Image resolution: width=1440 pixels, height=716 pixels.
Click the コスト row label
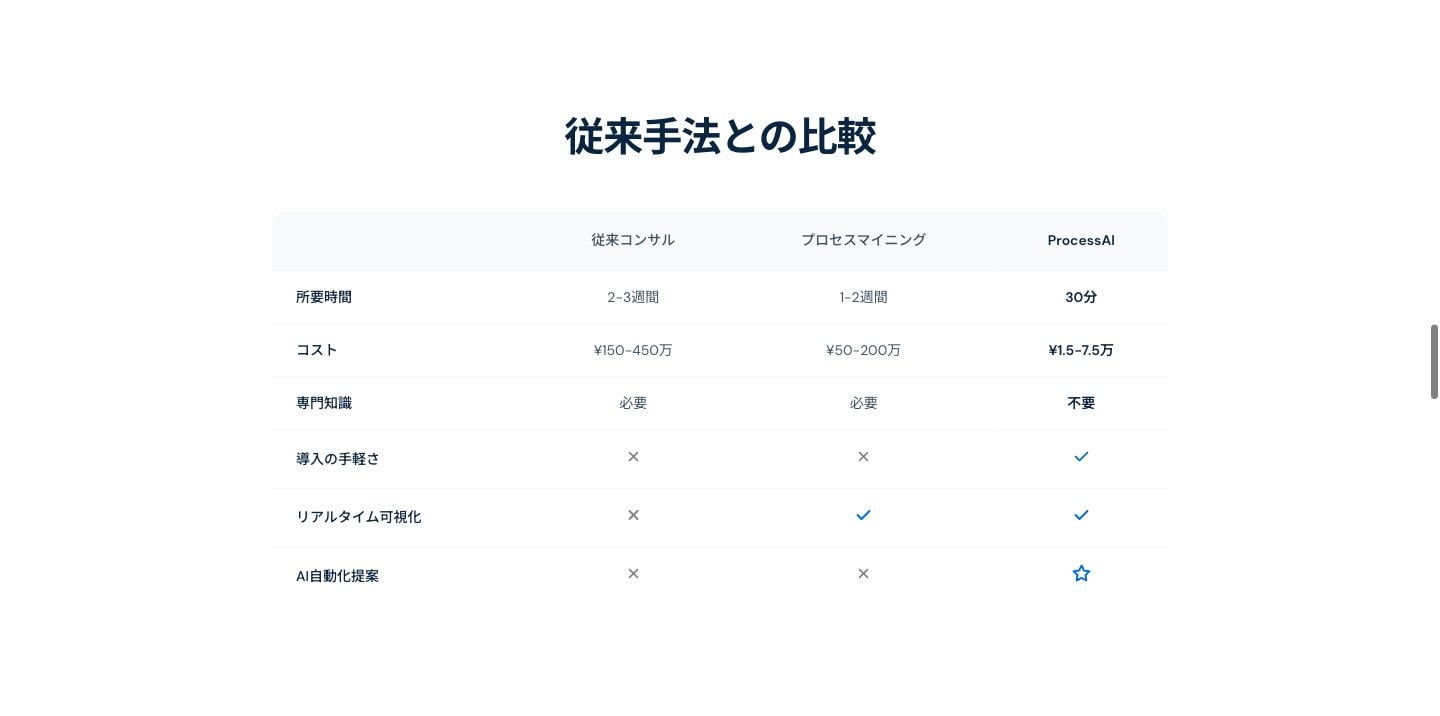(317, 350)
